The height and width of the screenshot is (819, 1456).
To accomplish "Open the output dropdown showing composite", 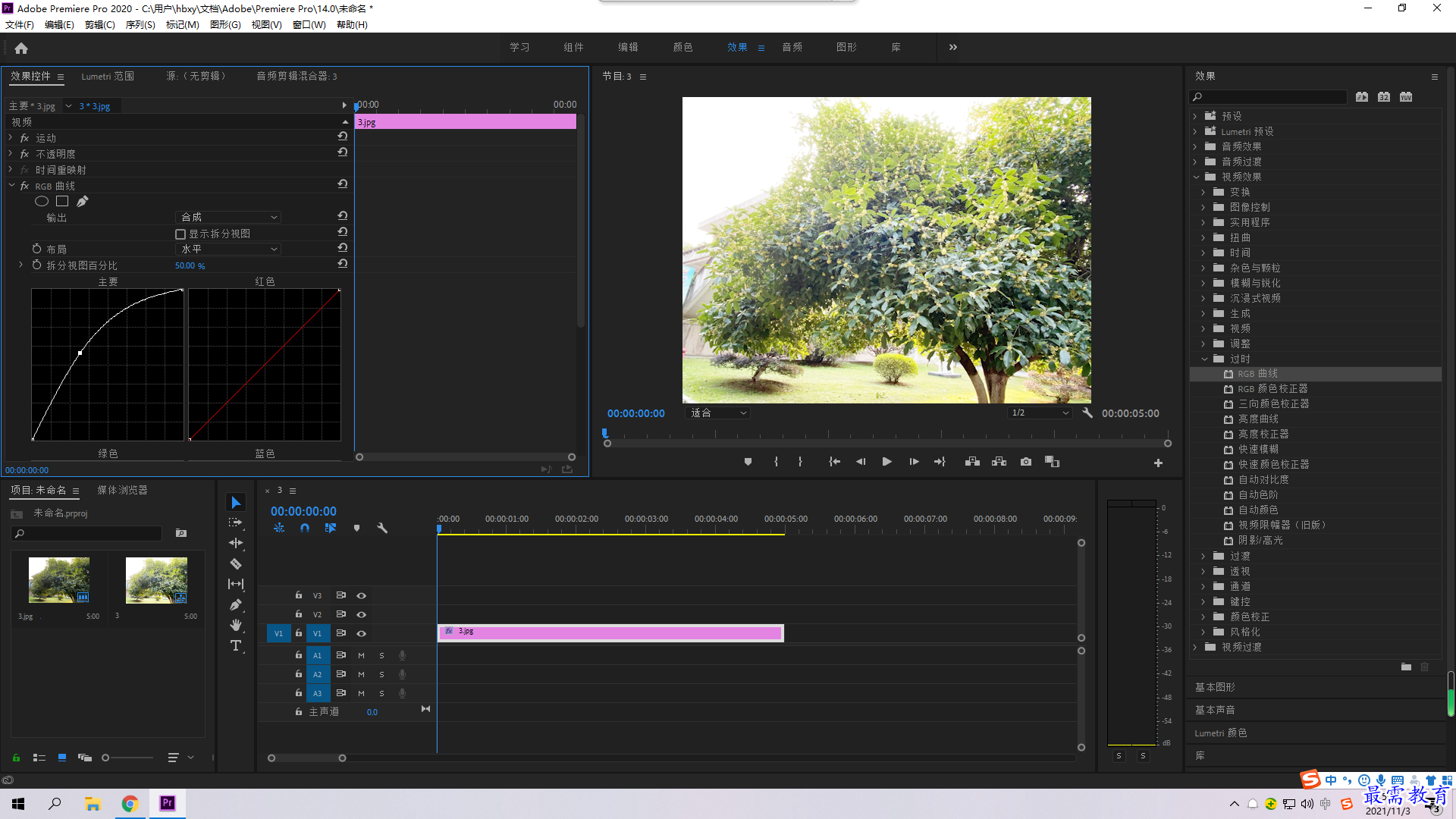I will pos(228,218).
